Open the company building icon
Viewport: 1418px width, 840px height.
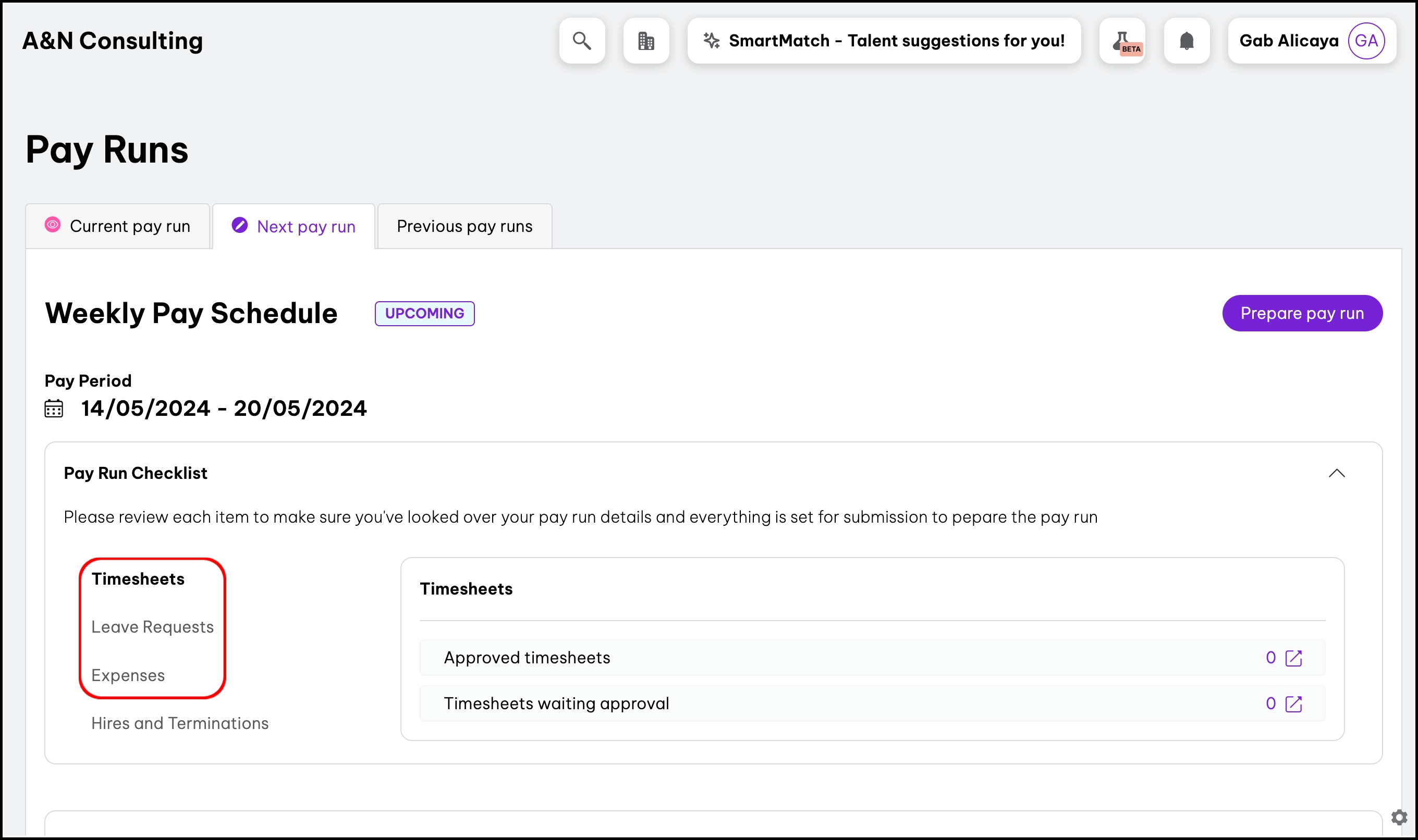pyautogui.click(x=645, y=41)
